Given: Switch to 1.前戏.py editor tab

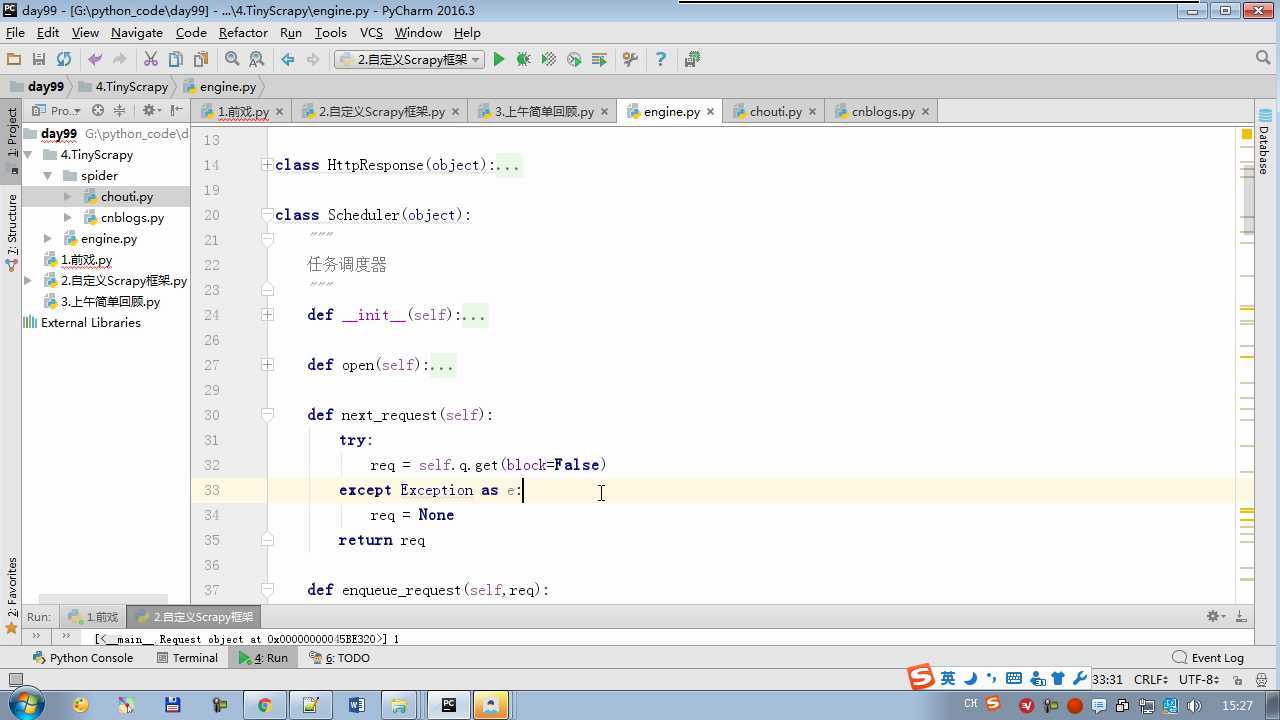Looking at the screenshot, I should 242,111.
